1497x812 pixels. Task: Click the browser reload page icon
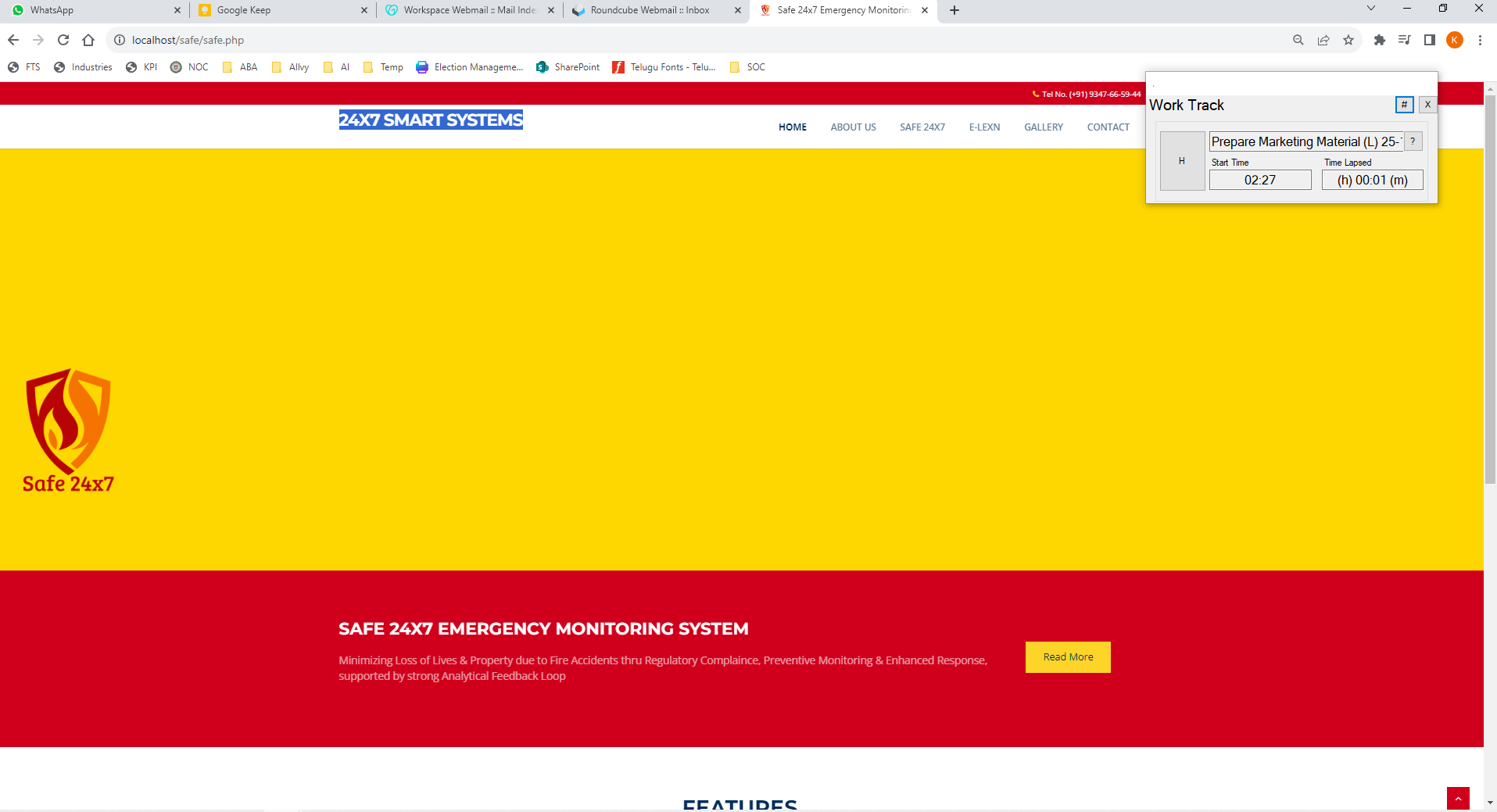[x=63, y=40]
